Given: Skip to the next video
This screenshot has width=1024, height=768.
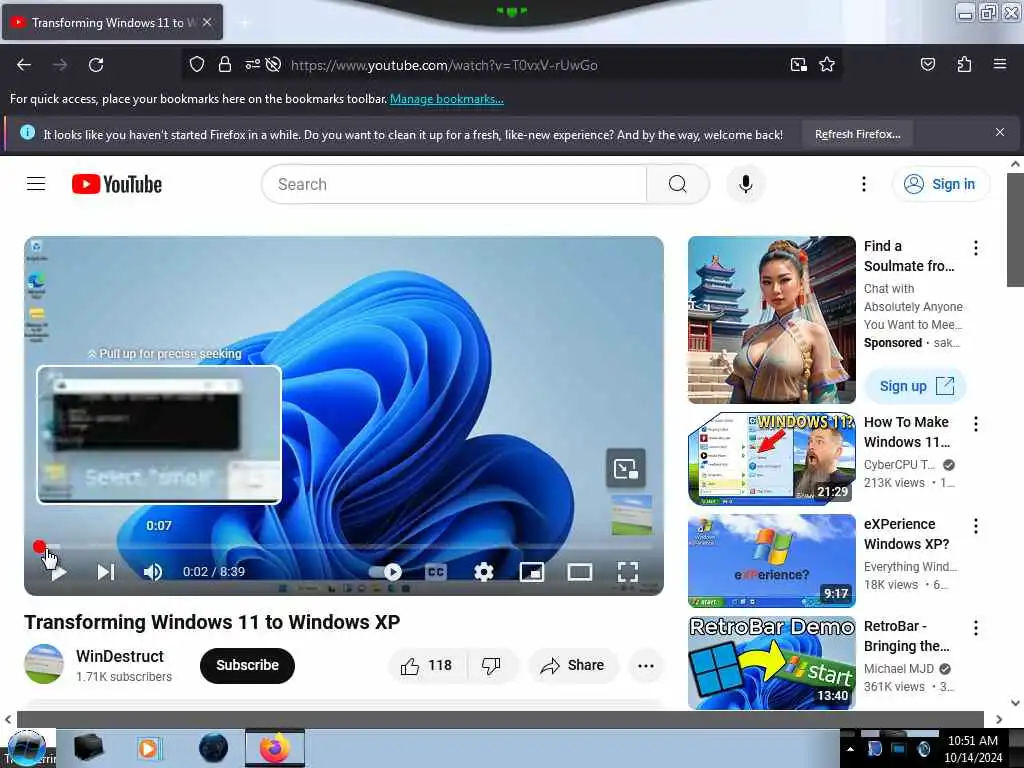Looking at the screenshot, I should coord(106,572).
